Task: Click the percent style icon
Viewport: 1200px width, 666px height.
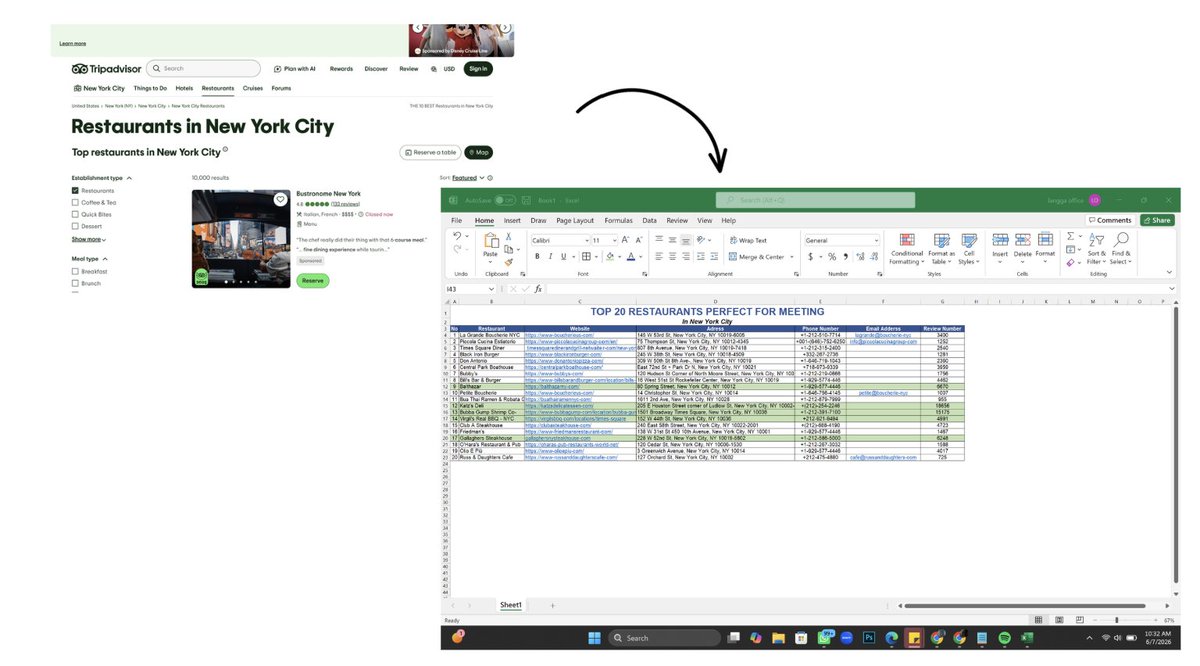Action: point(832,256)
